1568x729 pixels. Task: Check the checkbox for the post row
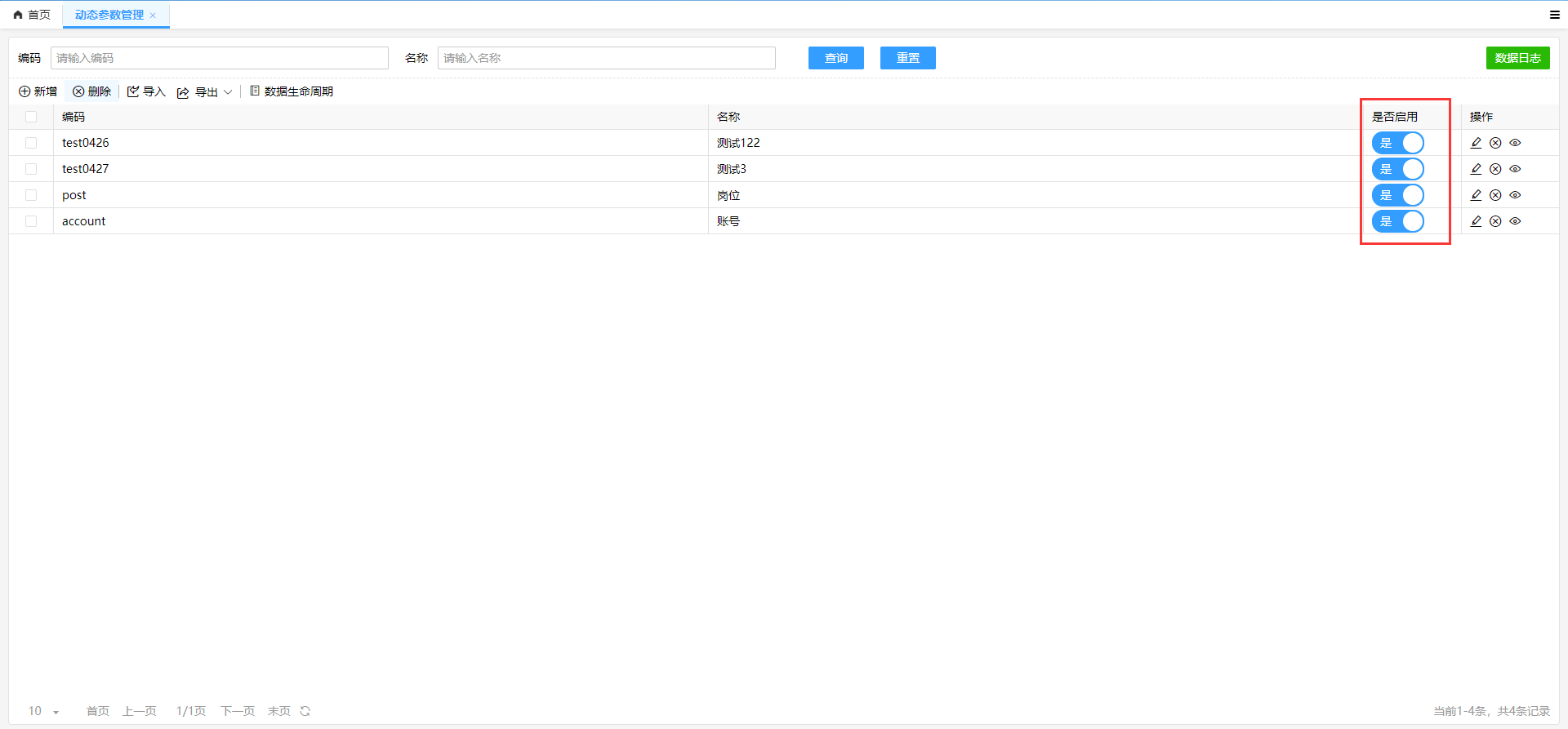point(31,195)
